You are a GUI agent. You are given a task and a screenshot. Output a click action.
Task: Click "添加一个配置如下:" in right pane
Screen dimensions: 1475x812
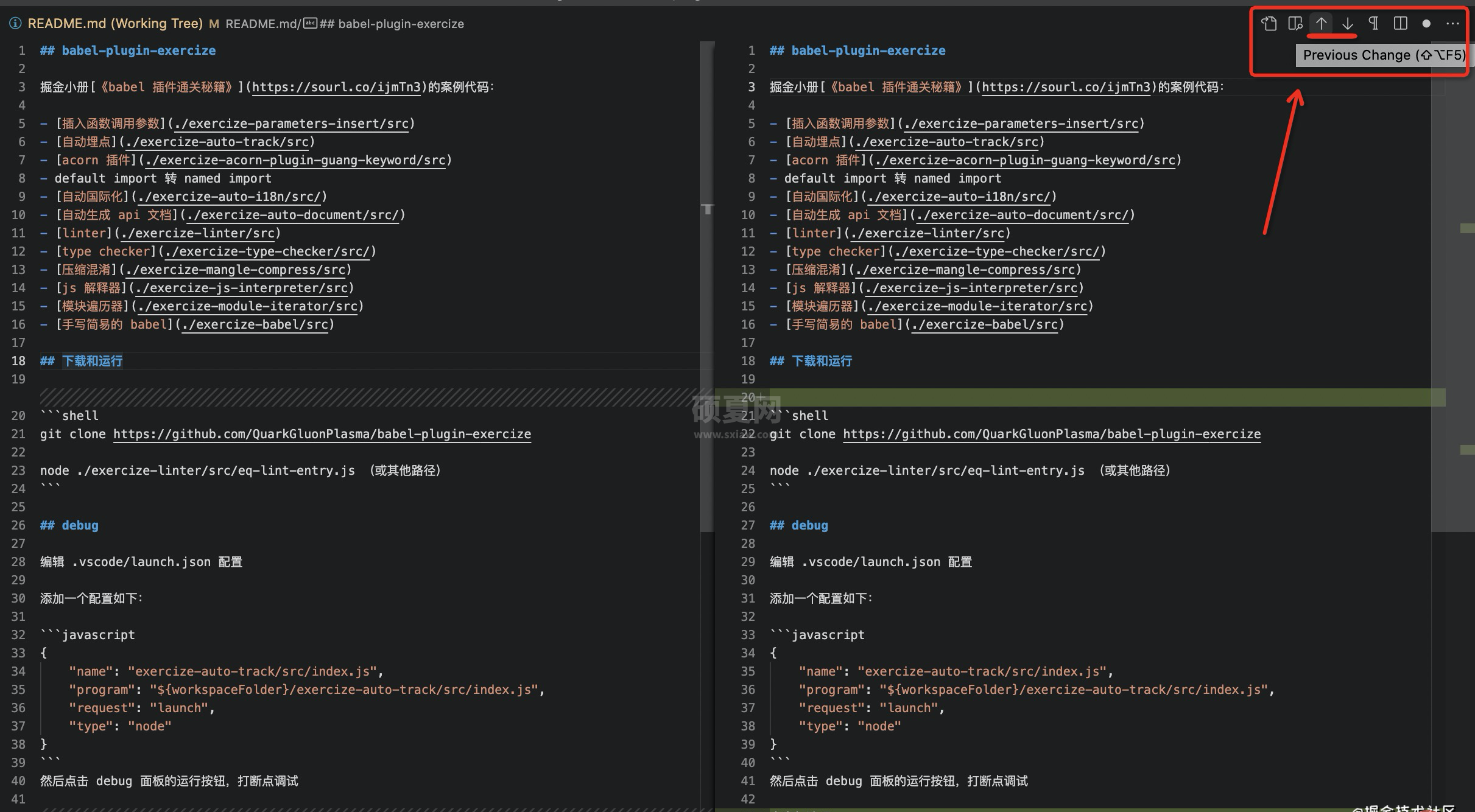click(x=821, y=598)
